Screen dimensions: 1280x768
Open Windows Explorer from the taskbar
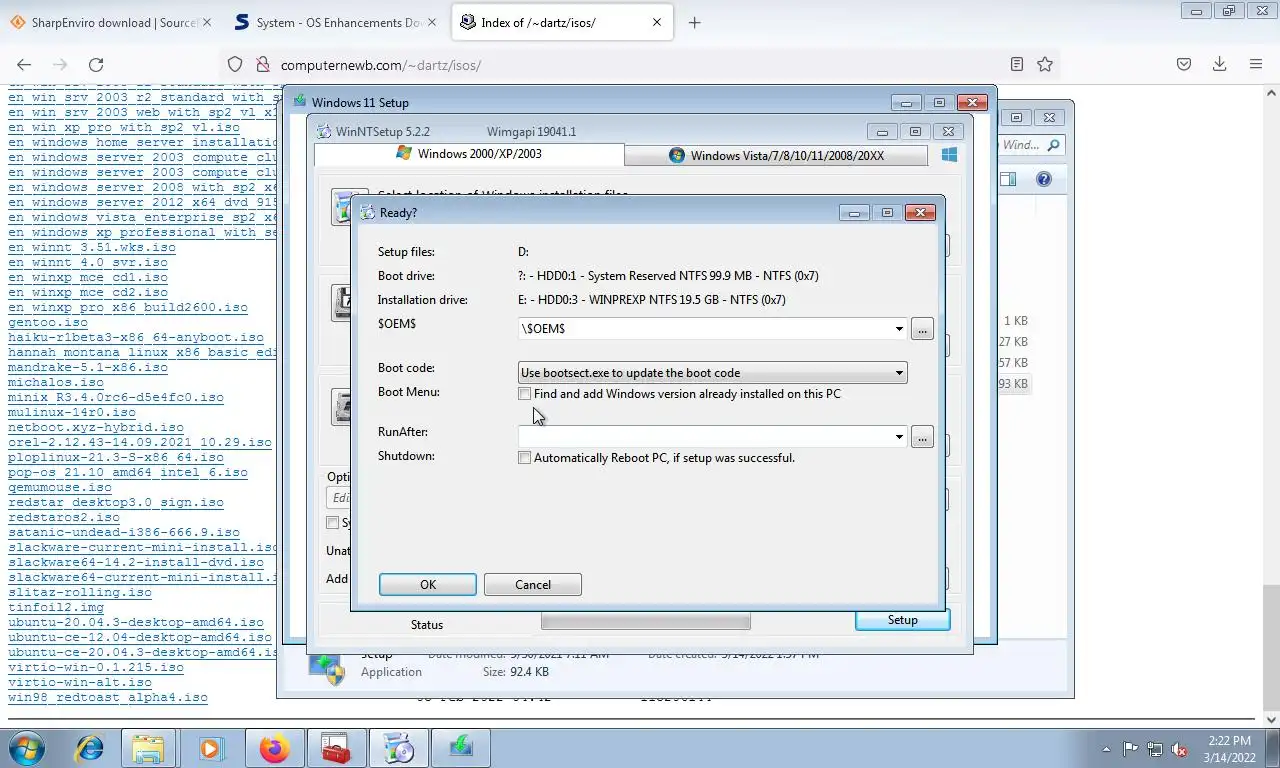pyautogui.click(x=149, y=748)
